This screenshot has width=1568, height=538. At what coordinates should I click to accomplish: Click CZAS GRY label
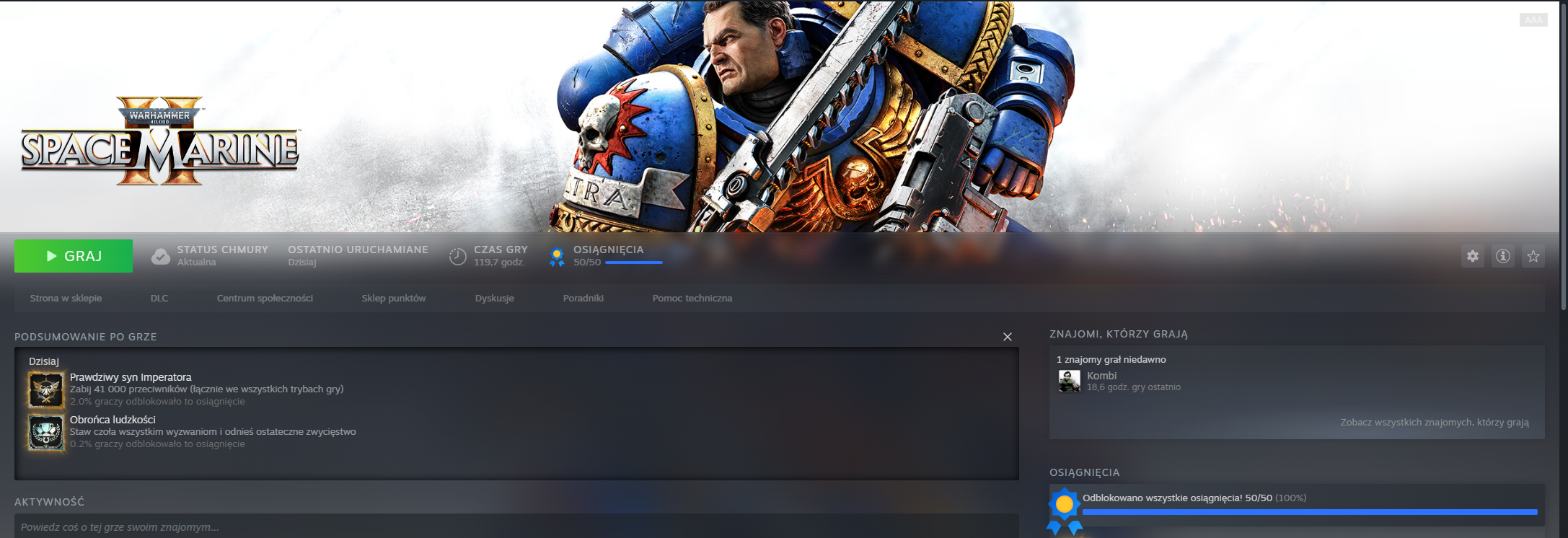(x=501, y=250)
